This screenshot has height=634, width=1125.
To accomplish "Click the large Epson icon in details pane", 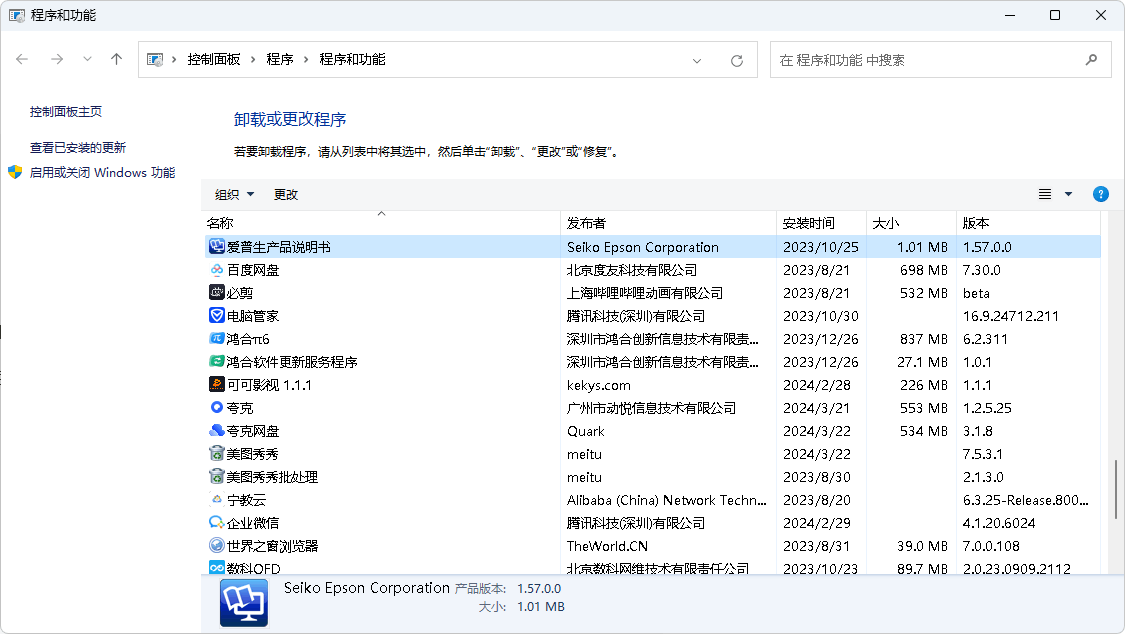I will 244,603.
